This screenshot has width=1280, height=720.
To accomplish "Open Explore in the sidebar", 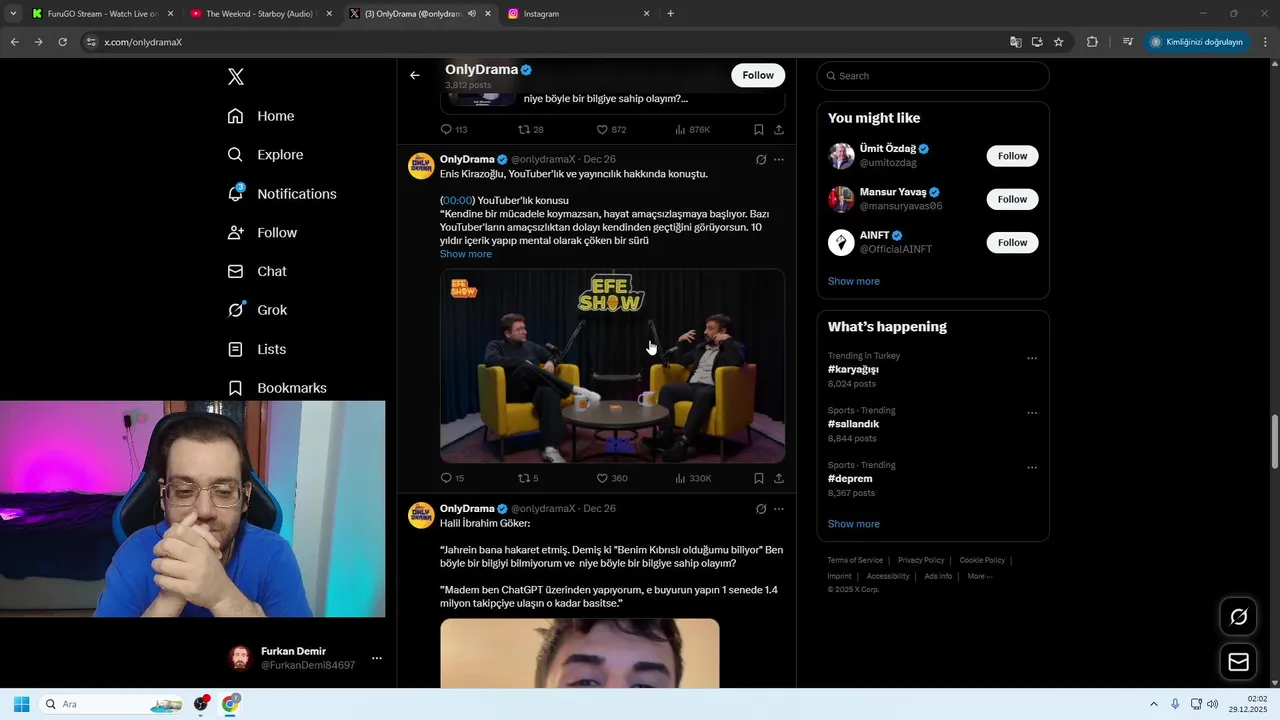I will [265, 155].
